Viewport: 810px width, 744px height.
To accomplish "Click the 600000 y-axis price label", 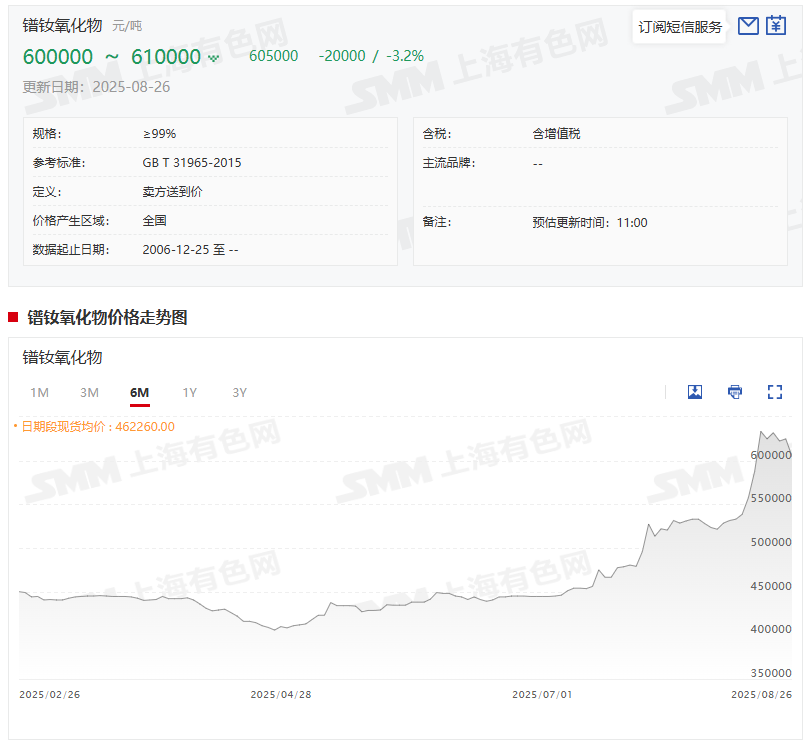I will point(771,454).
